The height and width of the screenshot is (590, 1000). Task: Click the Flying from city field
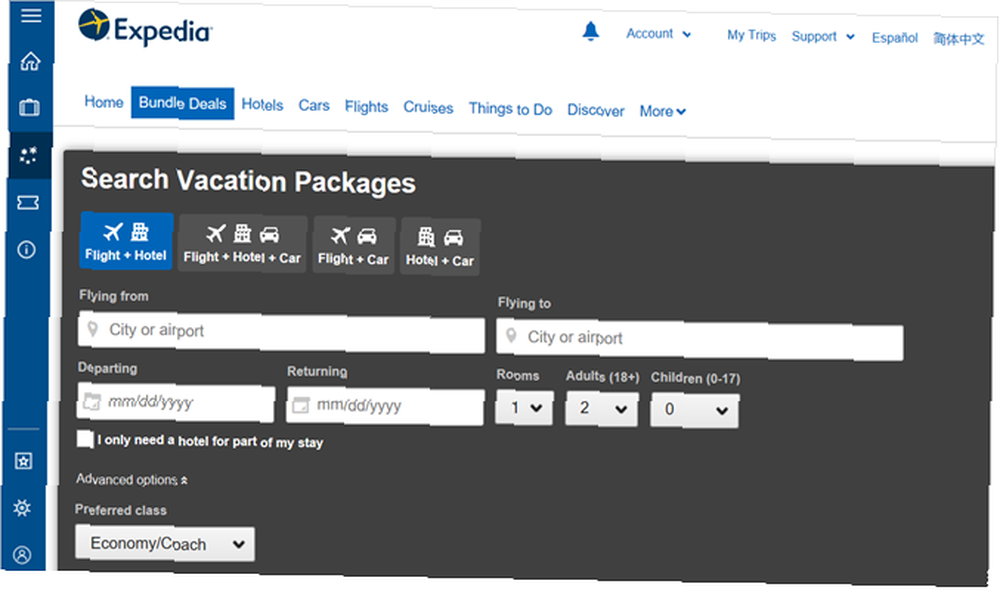point(281,332)
